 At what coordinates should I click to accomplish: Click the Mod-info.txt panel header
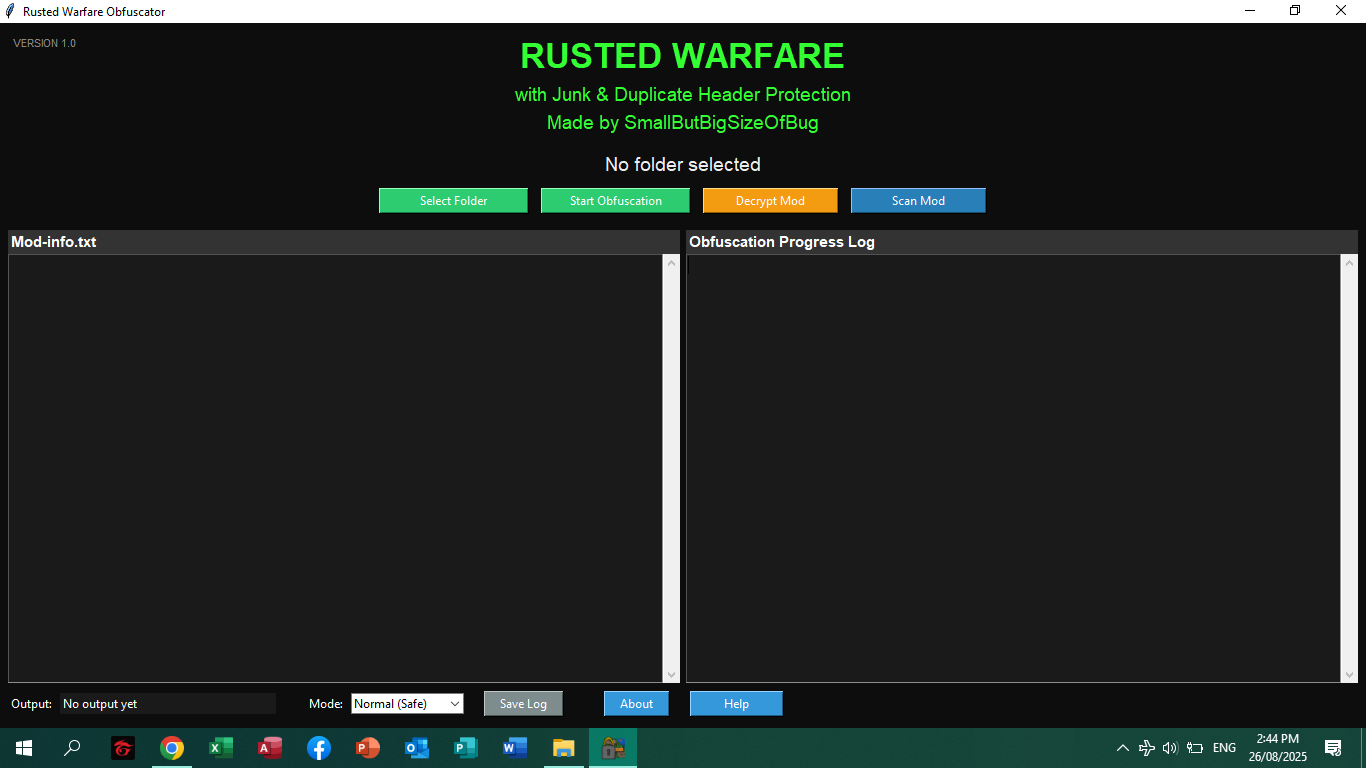(343, 242)
